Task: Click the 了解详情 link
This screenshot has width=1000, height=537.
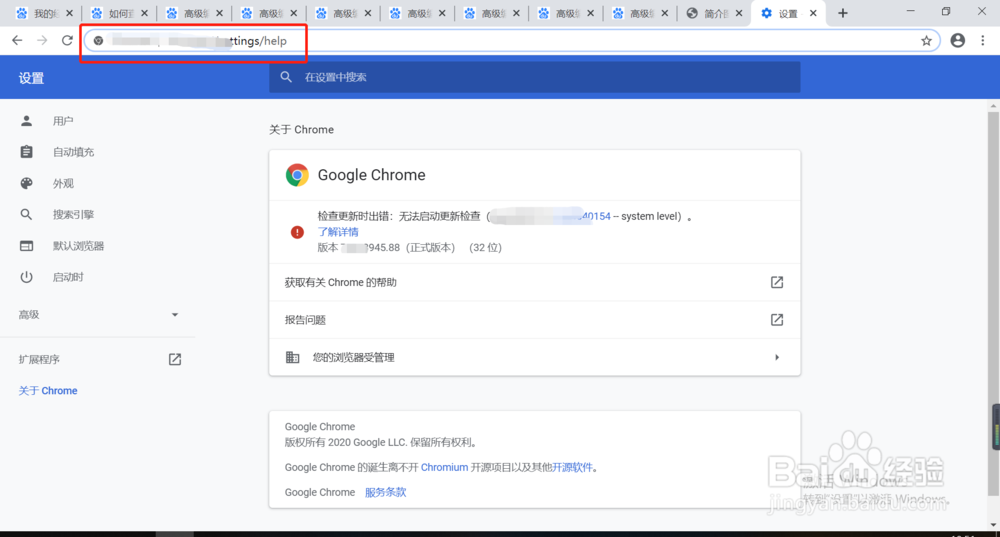Action: pyautogui.click(x=338, y=232)
